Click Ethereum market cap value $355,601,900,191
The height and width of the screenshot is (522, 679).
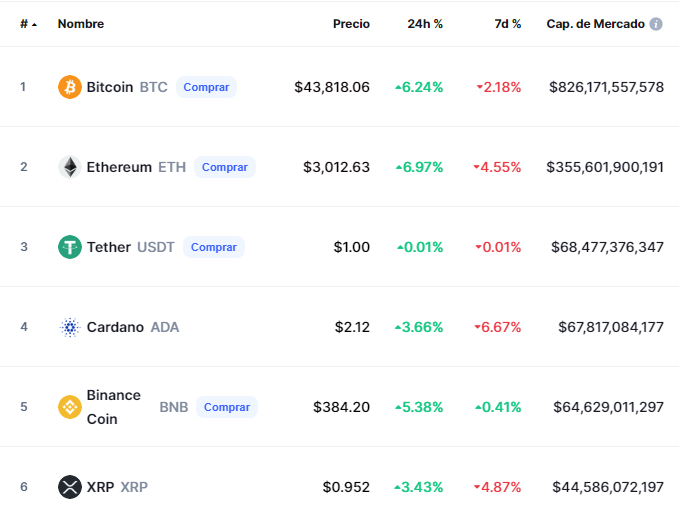pos(605,167)
